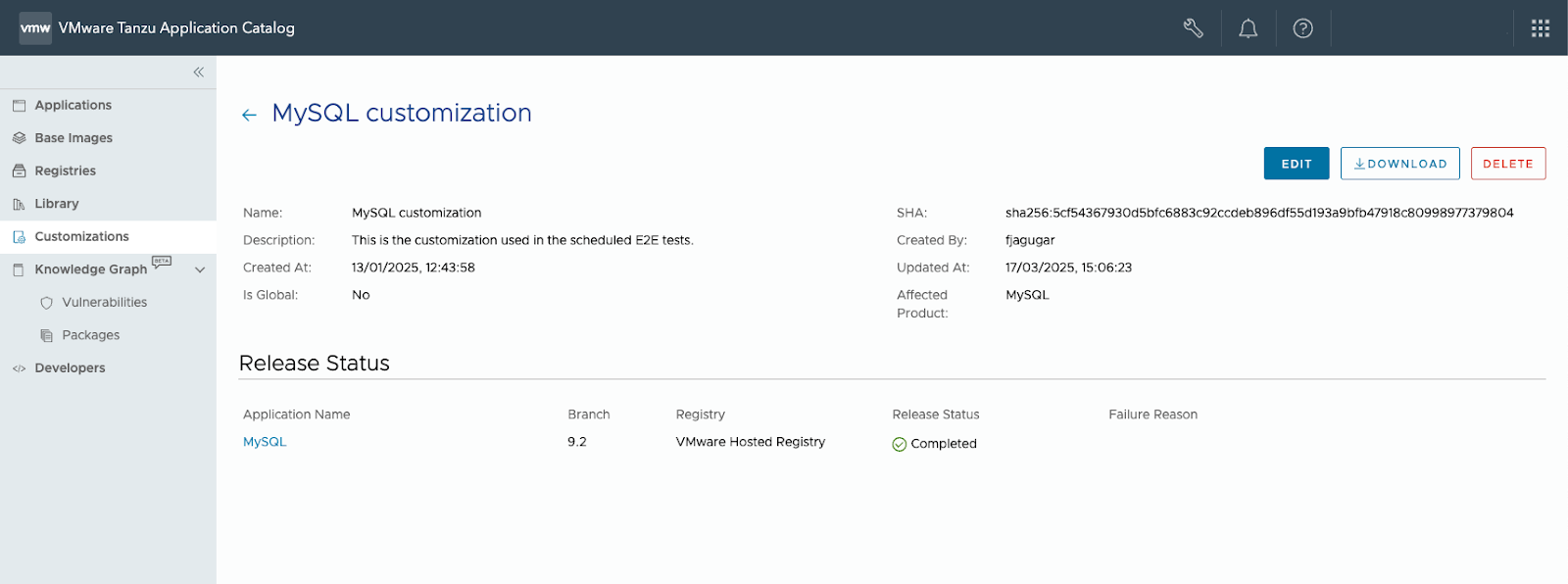Viewport: 1568px width, 584px height.
Task: Click the Applications sidebar icon
Action: [x=19, y=105]
